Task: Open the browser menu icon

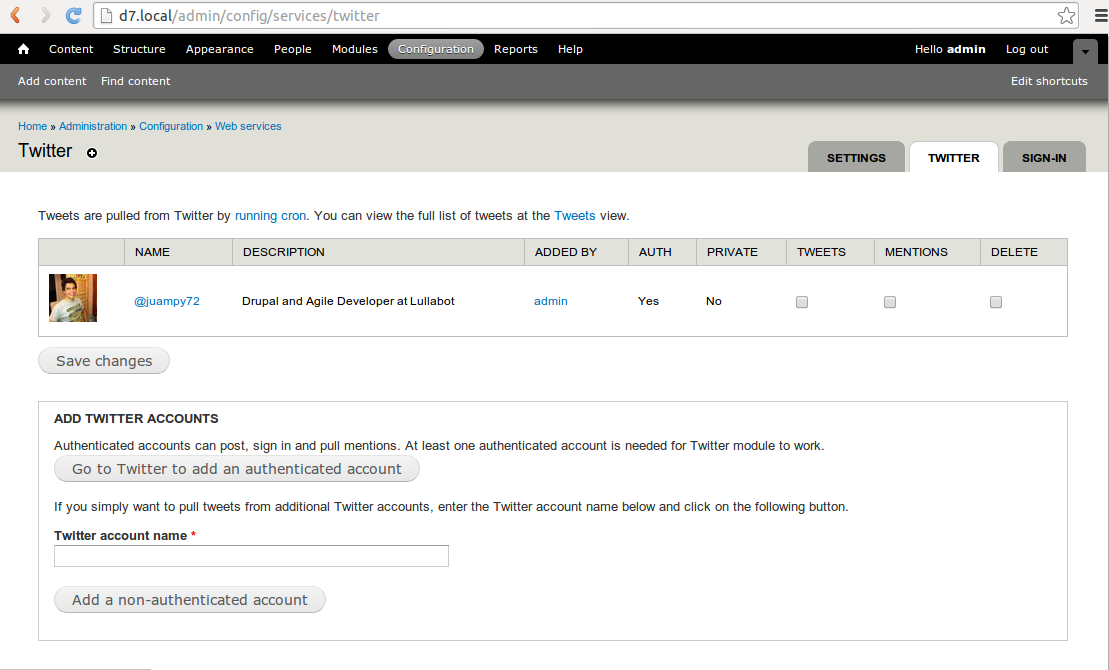Action: [1101, 16]
